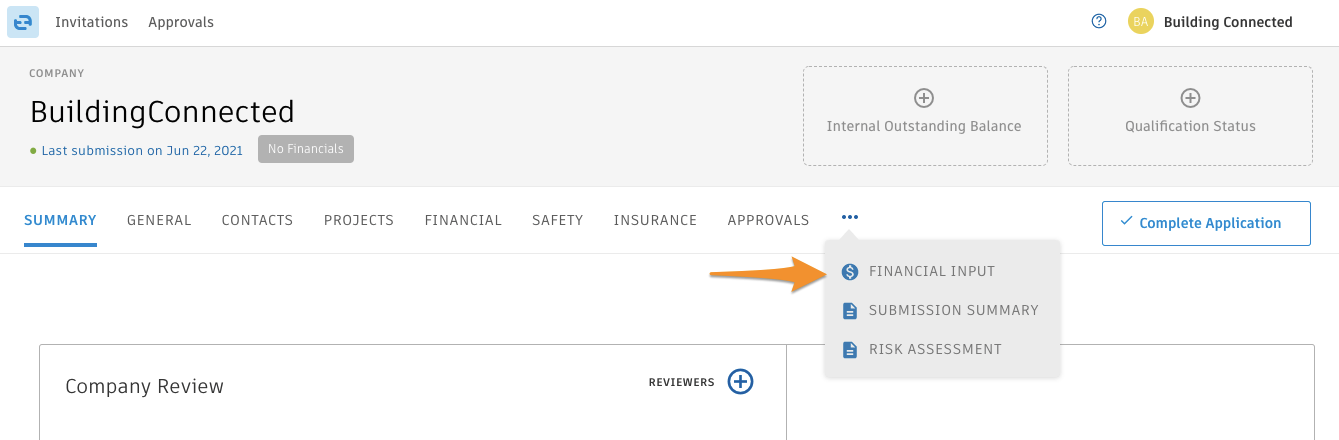1339x440 pixels.
Task: Open the help question mark icon
Action: (x=1099, y=21)
